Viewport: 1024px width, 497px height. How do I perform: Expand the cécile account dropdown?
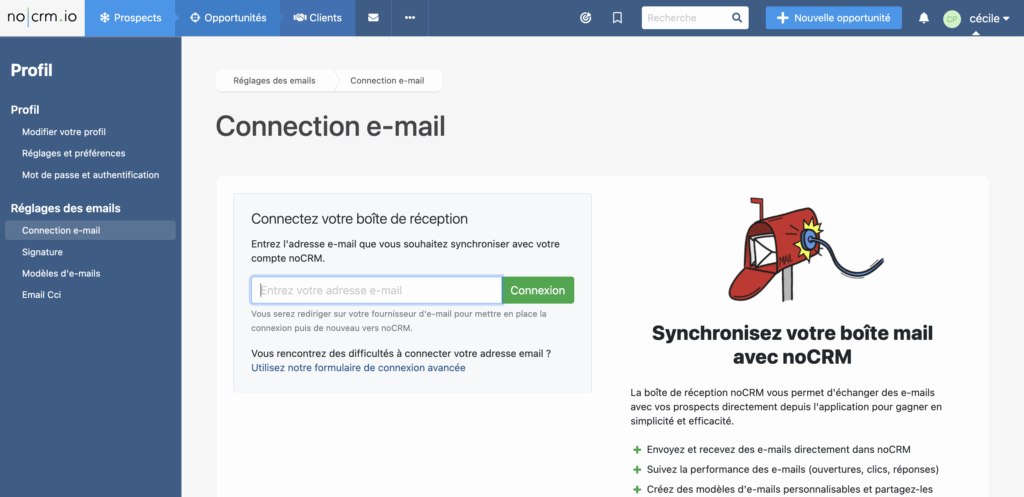(x=990, y=18)
